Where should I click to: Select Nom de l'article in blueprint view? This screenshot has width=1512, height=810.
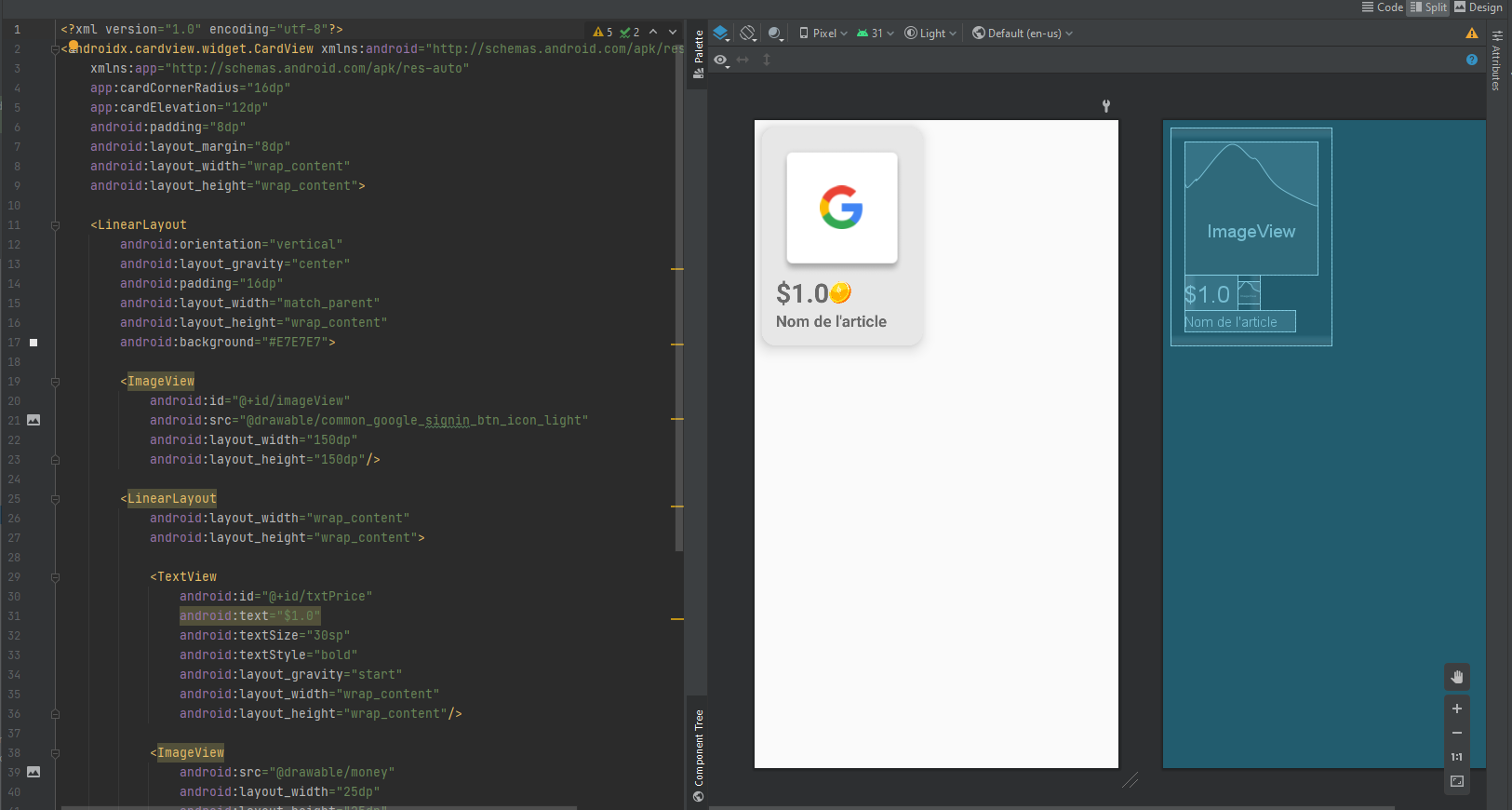[1239, 321]
